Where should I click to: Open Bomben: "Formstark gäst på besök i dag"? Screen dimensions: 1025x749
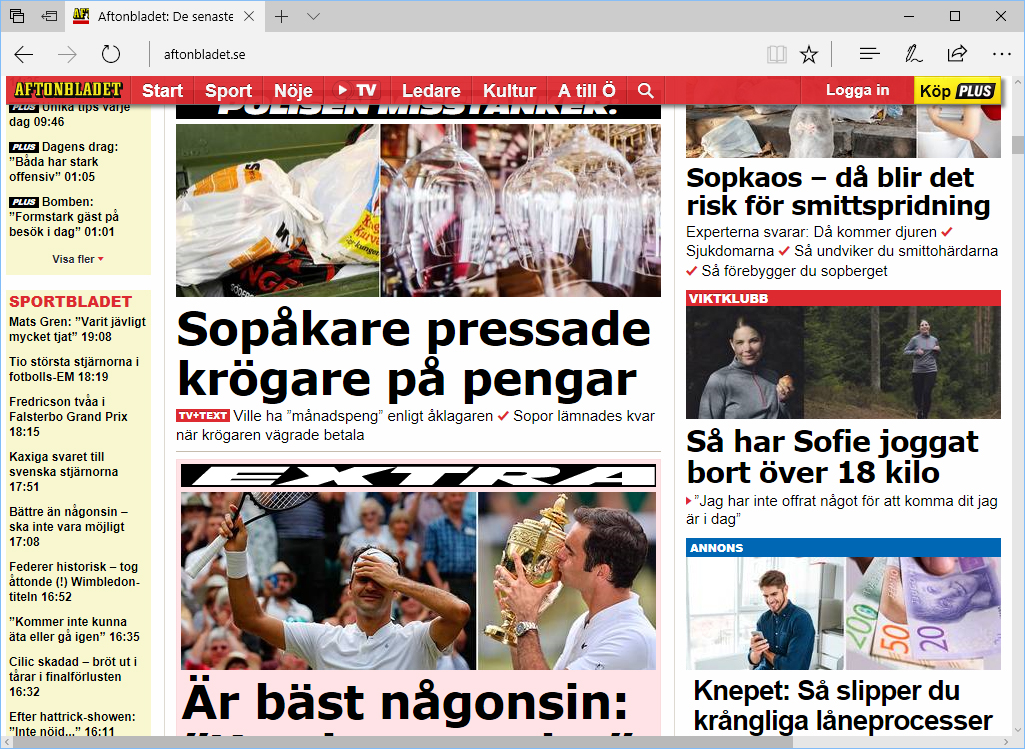[64, 216]
